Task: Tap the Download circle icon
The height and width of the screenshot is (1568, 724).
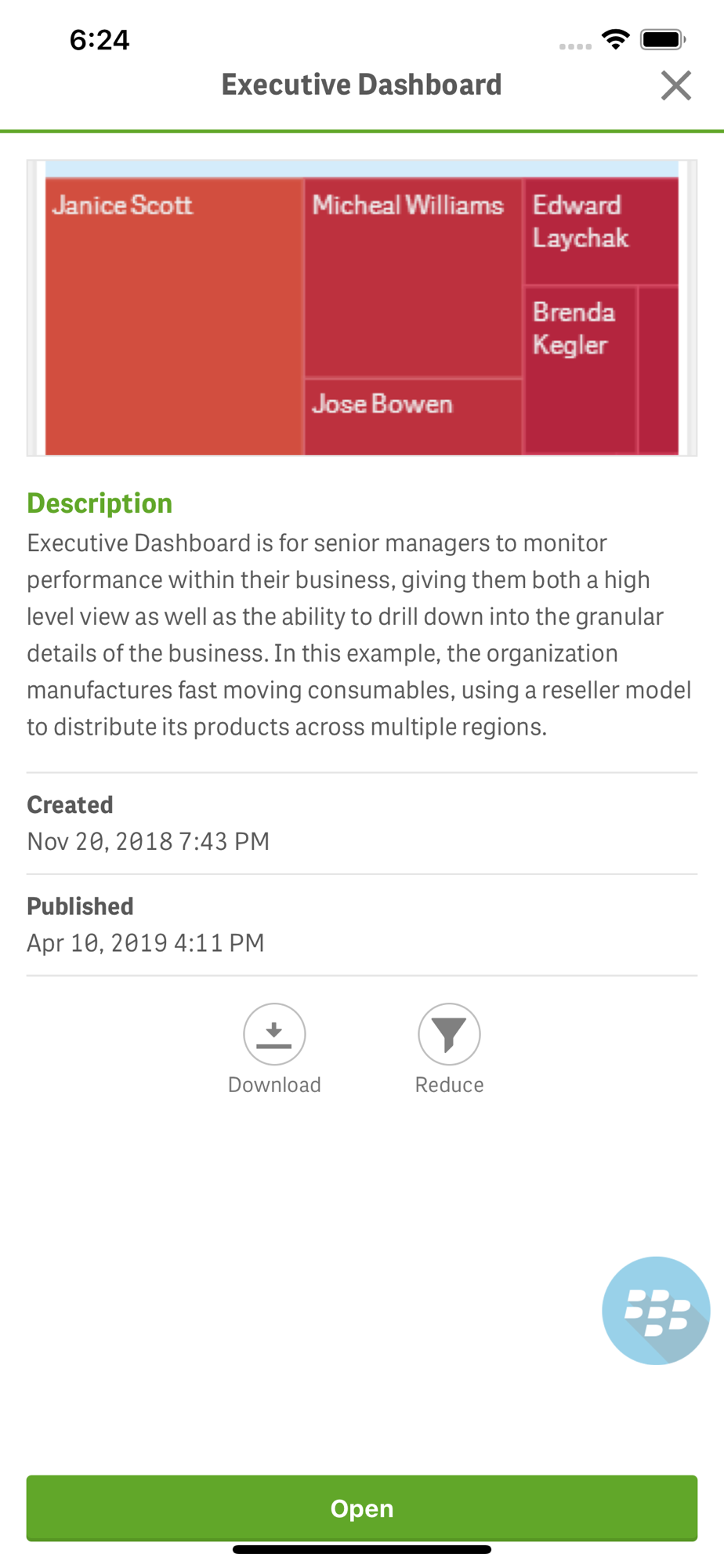Action: point(274,1034)
